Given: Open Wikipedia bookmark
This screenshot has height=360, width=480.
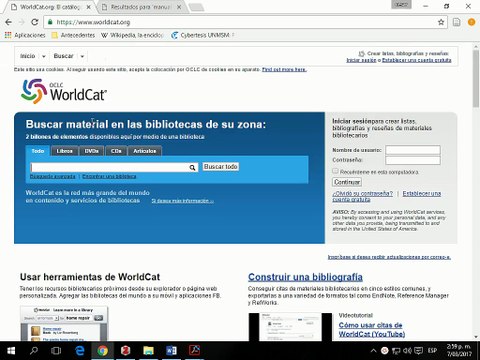Looking at the screenshot, I should coord(132,35).
